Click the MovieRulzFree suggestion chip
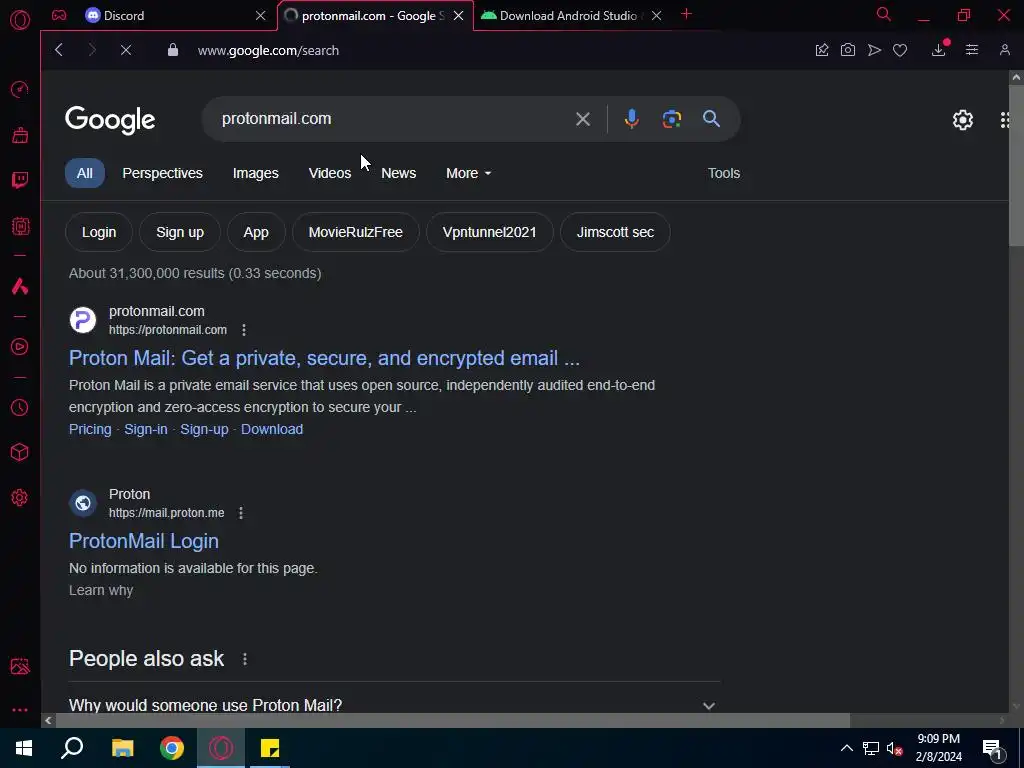This screenshot has height=768, width=1024. 355,232
